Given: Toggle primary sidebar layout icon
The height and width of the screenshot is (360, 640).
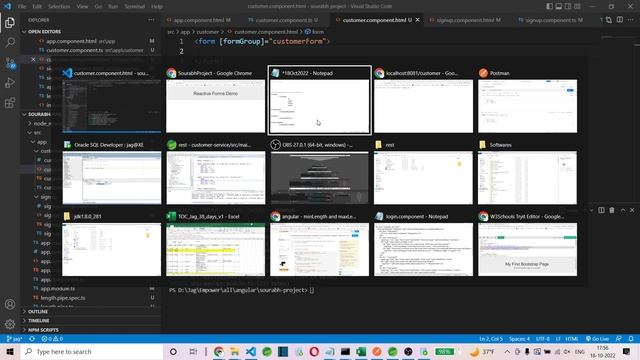Looking at the screenshot, I should [549, 6].
